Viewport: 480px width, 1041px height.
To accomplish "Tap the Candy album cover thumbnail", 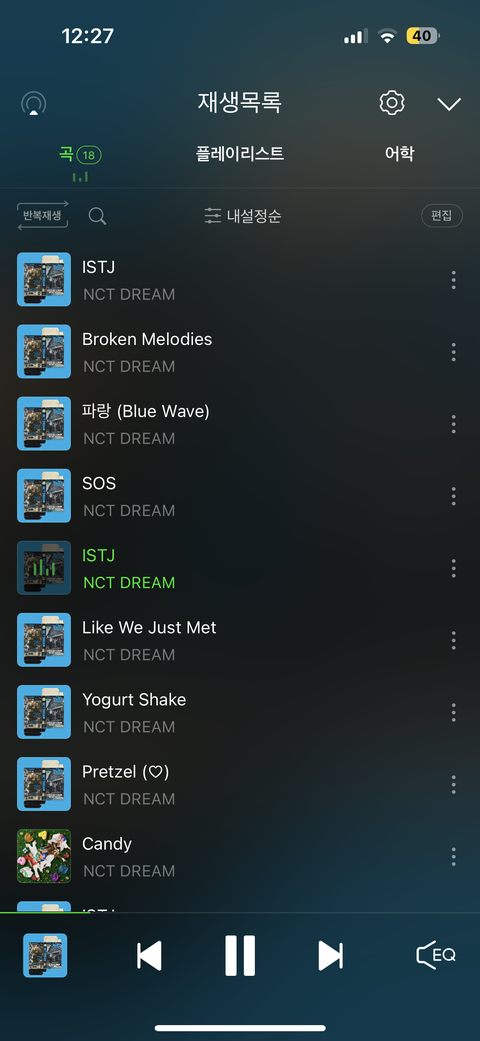I will [x=44, y=856].
